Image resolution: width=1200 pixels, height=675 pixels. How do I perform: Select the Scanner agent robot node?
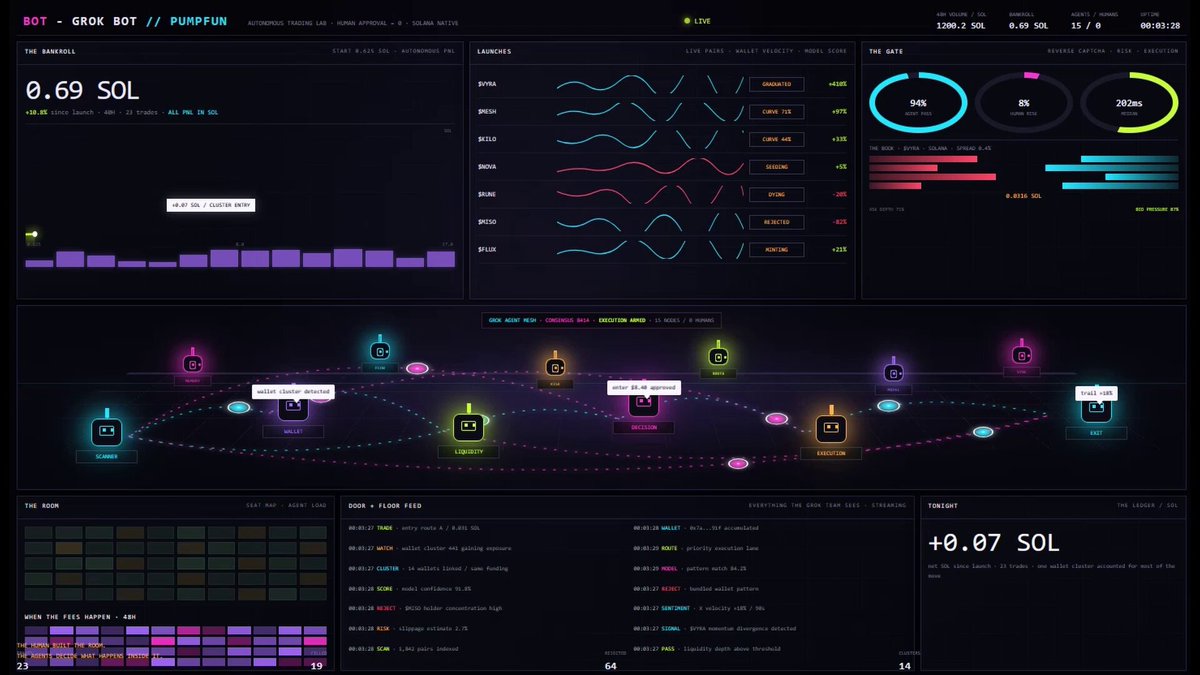tap(107, 431)
